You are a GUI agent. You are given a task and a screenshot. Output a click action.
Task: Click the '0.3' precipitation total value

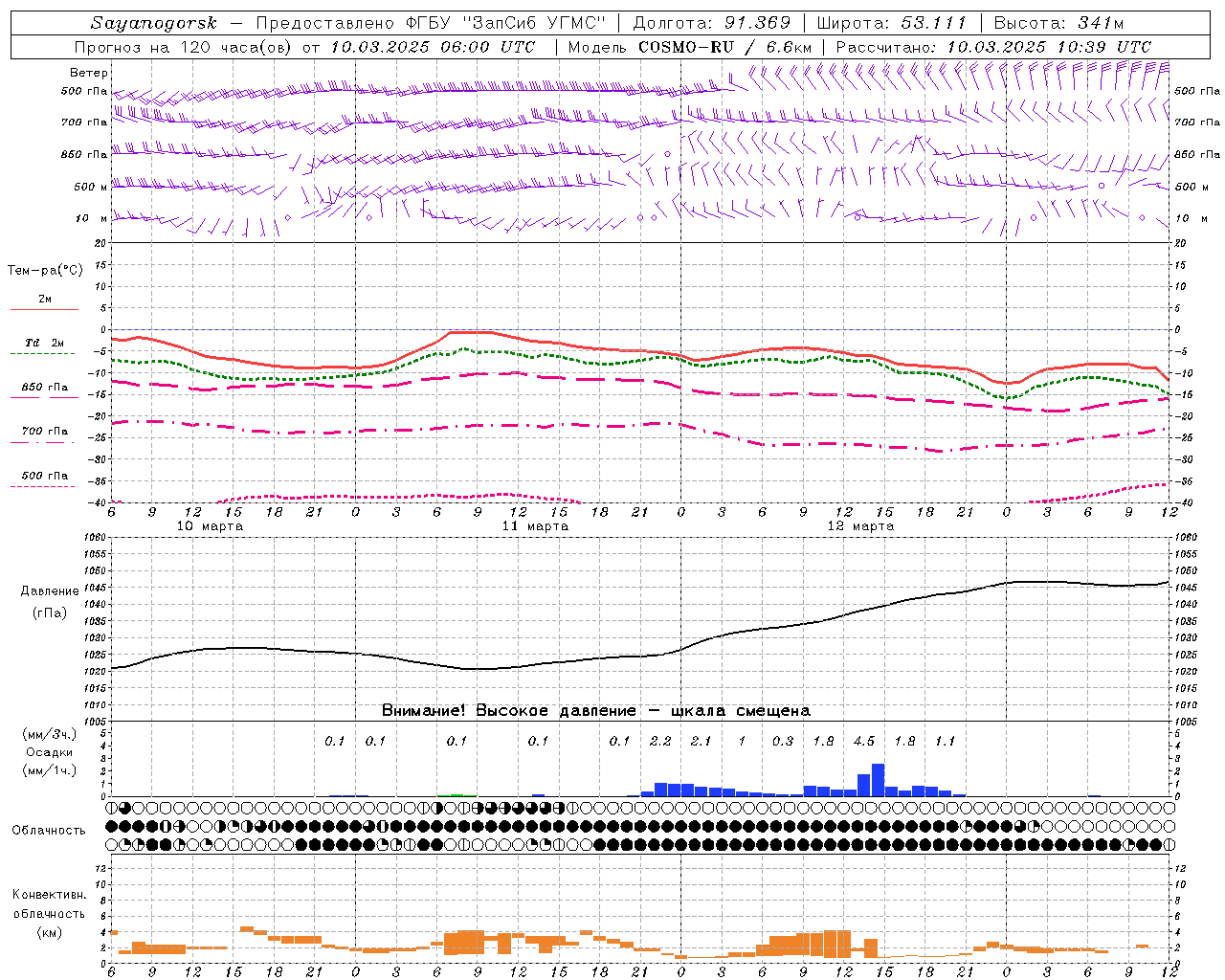[783, 741]
